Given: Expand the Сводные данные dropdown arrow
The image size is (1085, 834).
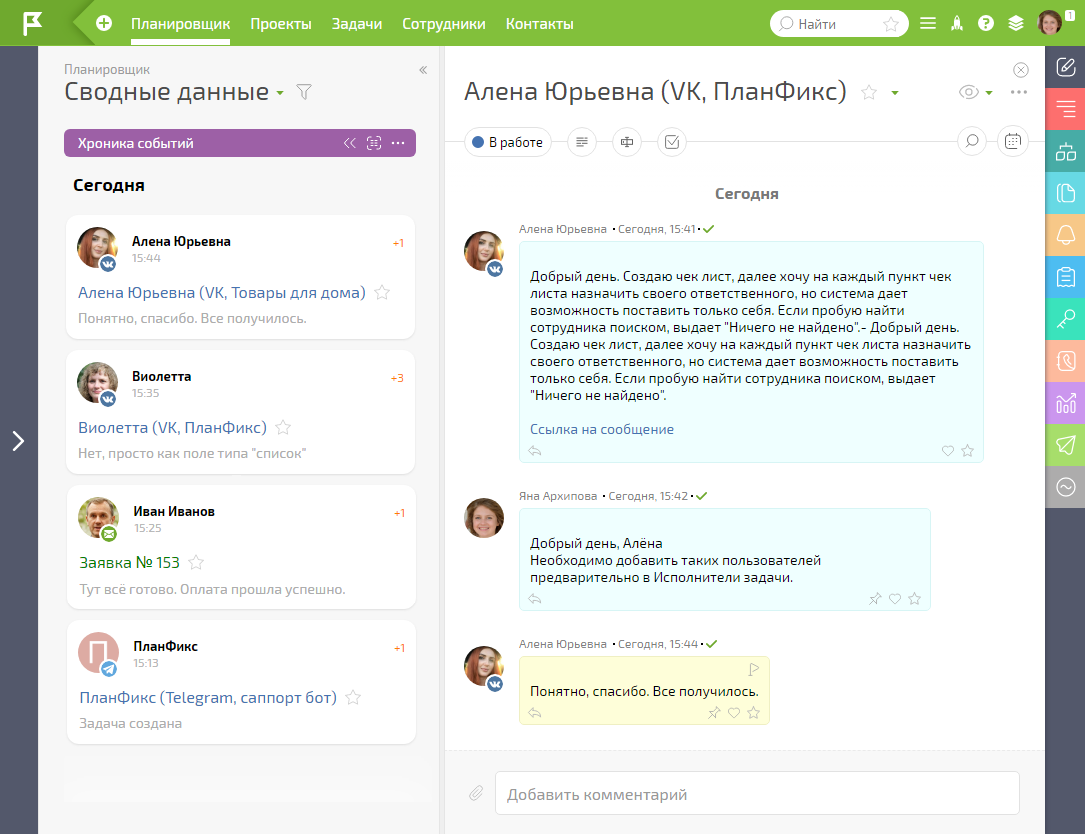Looking at the screenshot, I should (280, 93).
